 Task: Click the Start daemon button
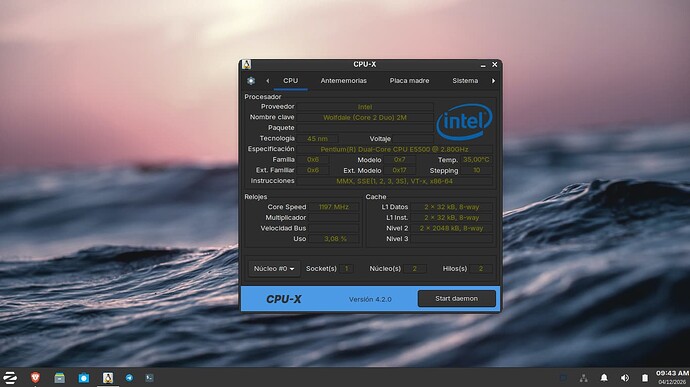tap(457, 299)
